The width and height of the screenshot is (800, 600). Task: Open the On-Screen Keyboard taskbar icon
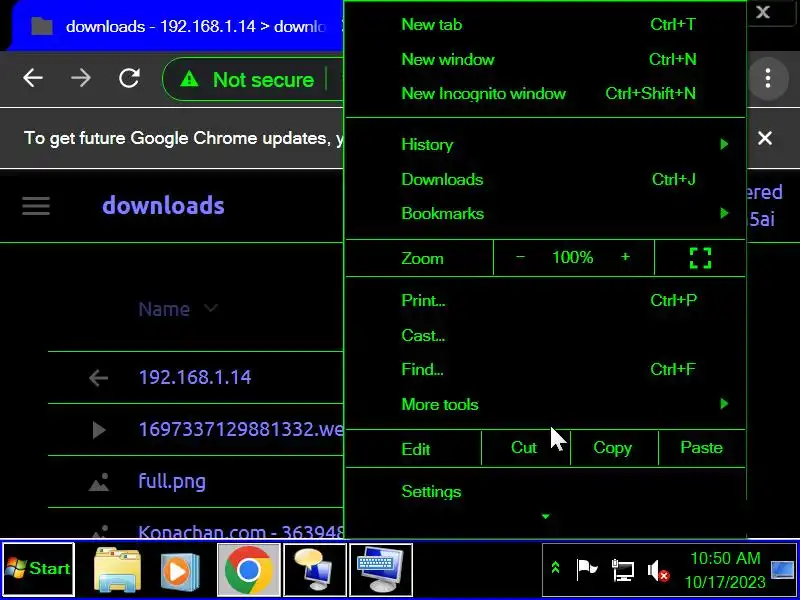pos(381,569)
